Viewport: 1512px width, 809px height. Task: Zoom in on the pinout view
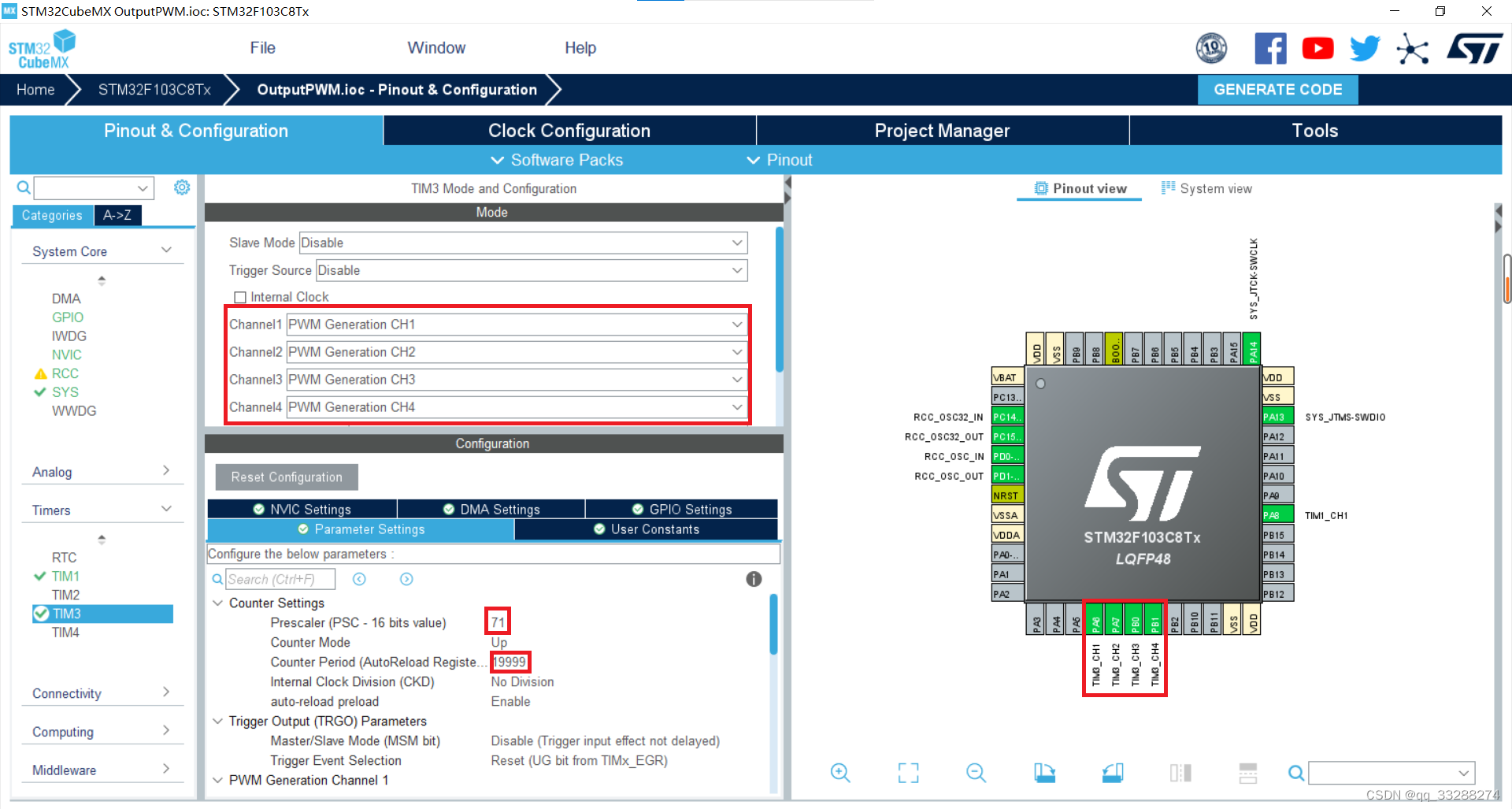839,773
